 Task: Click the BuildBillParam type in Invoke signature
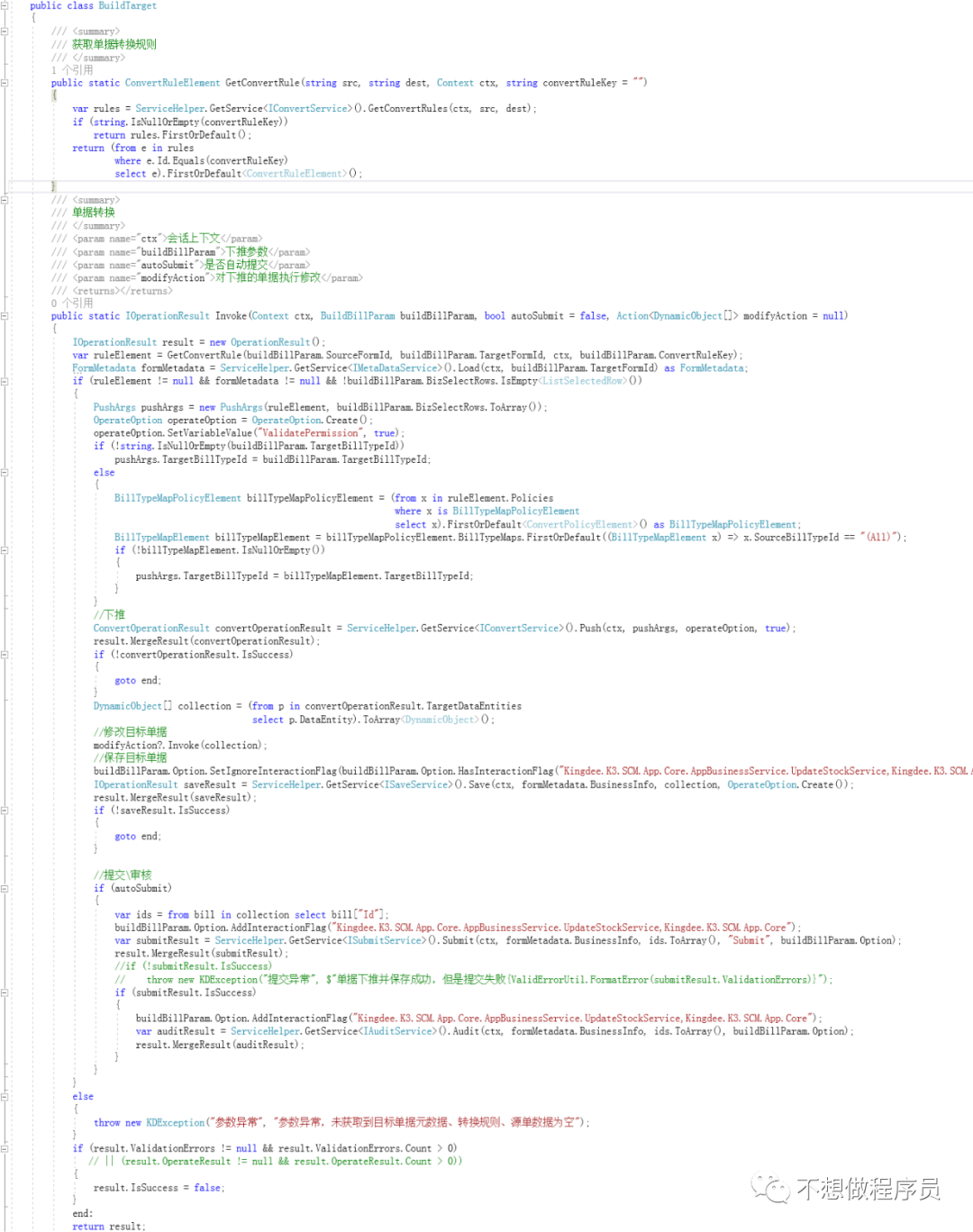tap(358, 316)
